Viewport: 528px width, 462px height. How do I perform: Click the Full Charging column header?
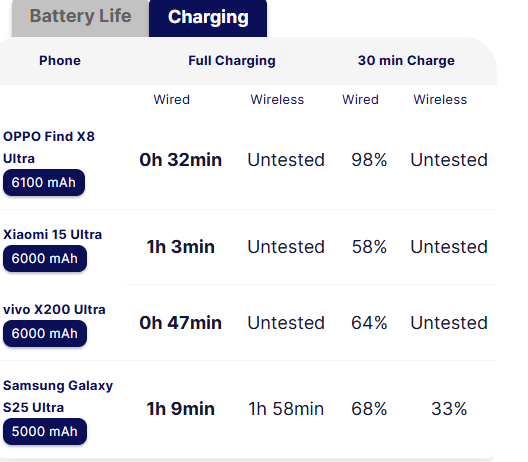232,61
